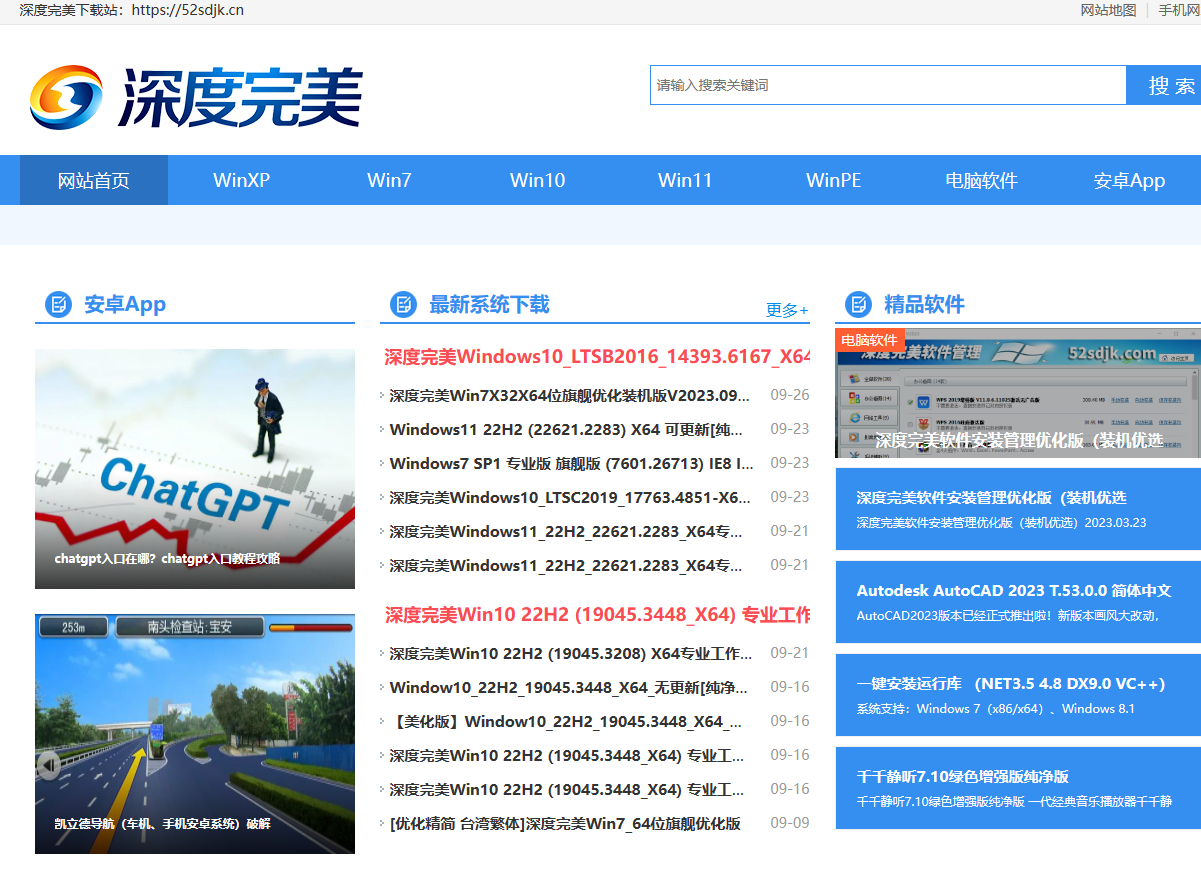Open the 手机网 link at top
Screen dimensions: 1201x878
click(x=1179, y=10)
